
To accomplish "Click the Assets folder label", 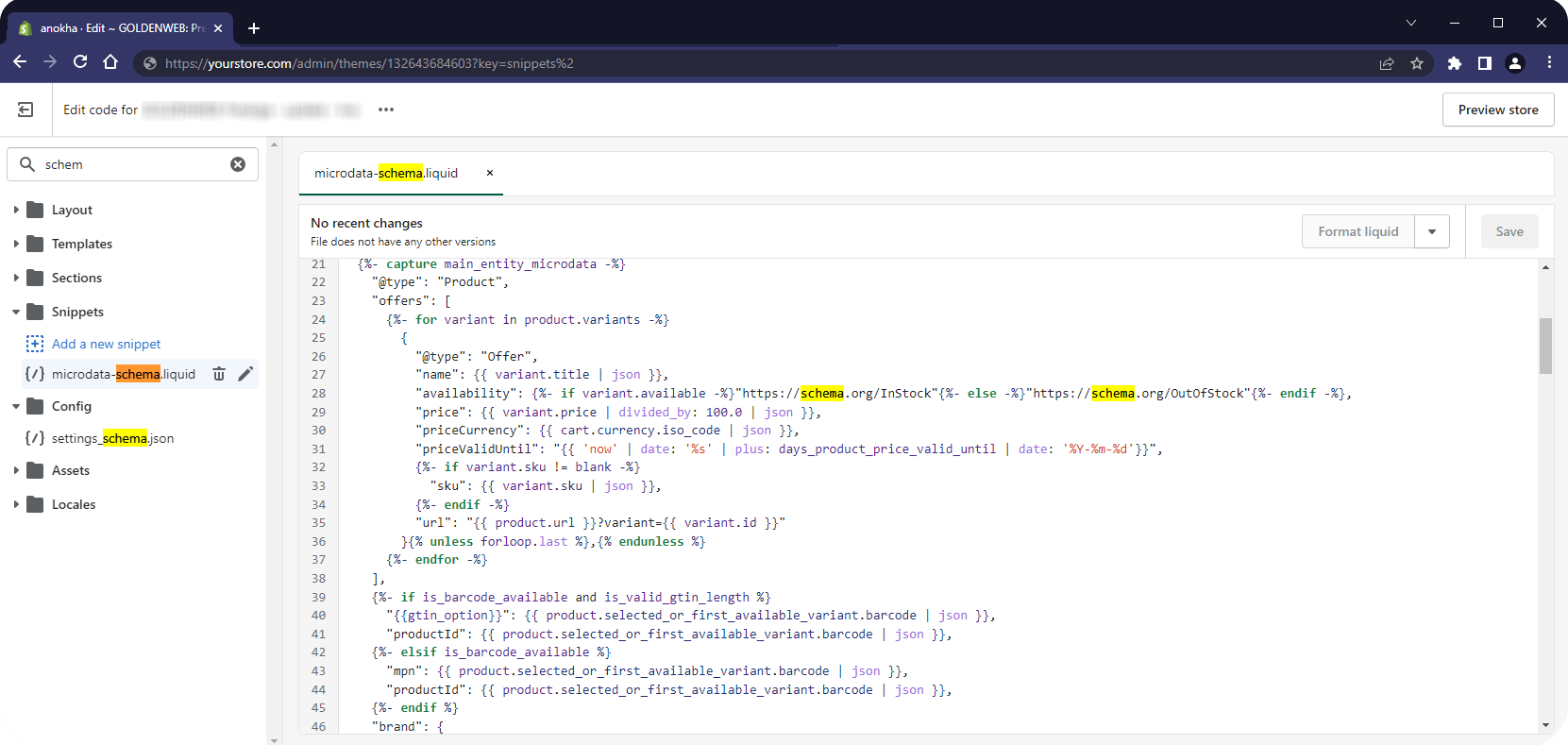I will pyautogui.click(x=71, y=470).
